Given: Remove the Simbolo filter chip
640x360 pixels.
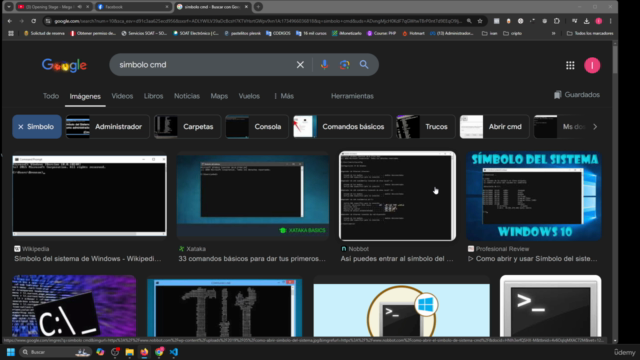Looking at the screenshot, I should tap(37, 127).
